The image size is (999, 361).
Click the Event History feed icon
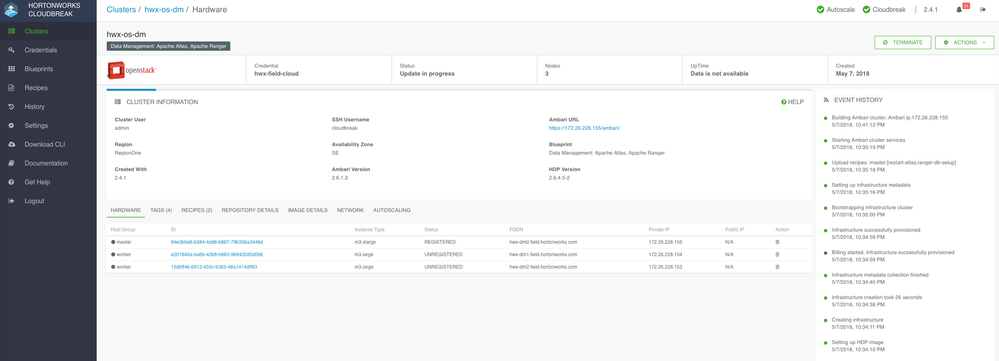(826, 100)
